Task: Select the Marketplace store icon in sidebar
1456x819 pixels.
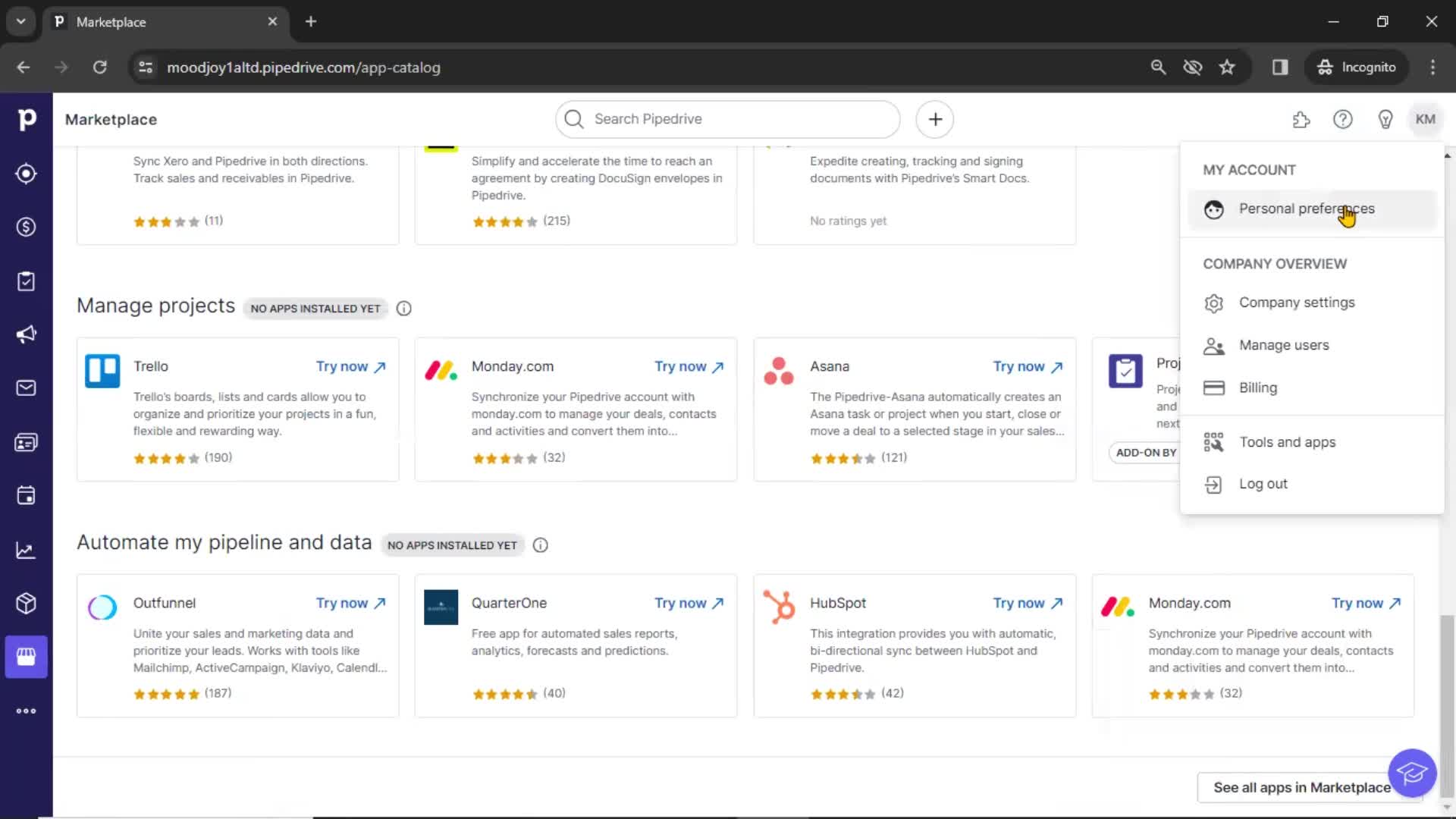Action: (27, 657)
